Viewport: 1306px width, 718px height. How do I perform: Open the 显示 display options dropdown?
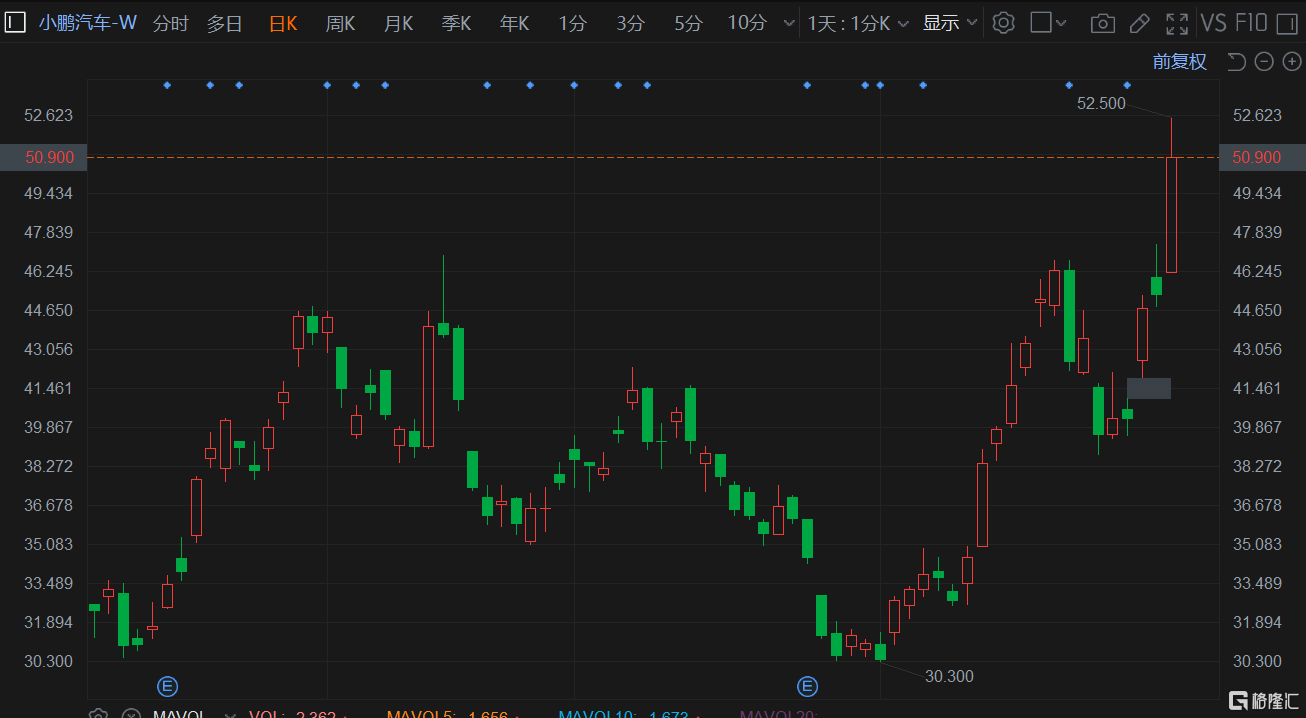coord(950,23)
